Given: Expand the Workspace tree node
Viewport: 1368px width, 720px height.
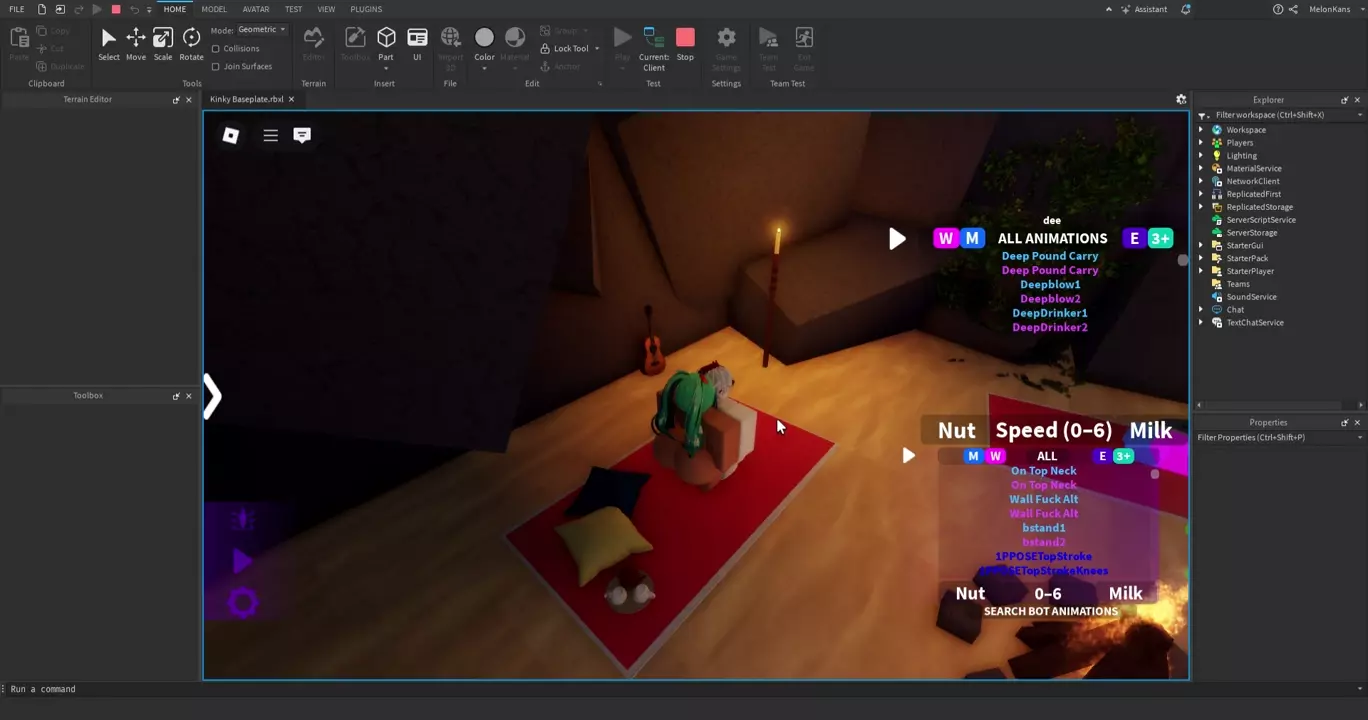Looking at the screenshot, I should tap(1201, 130).
